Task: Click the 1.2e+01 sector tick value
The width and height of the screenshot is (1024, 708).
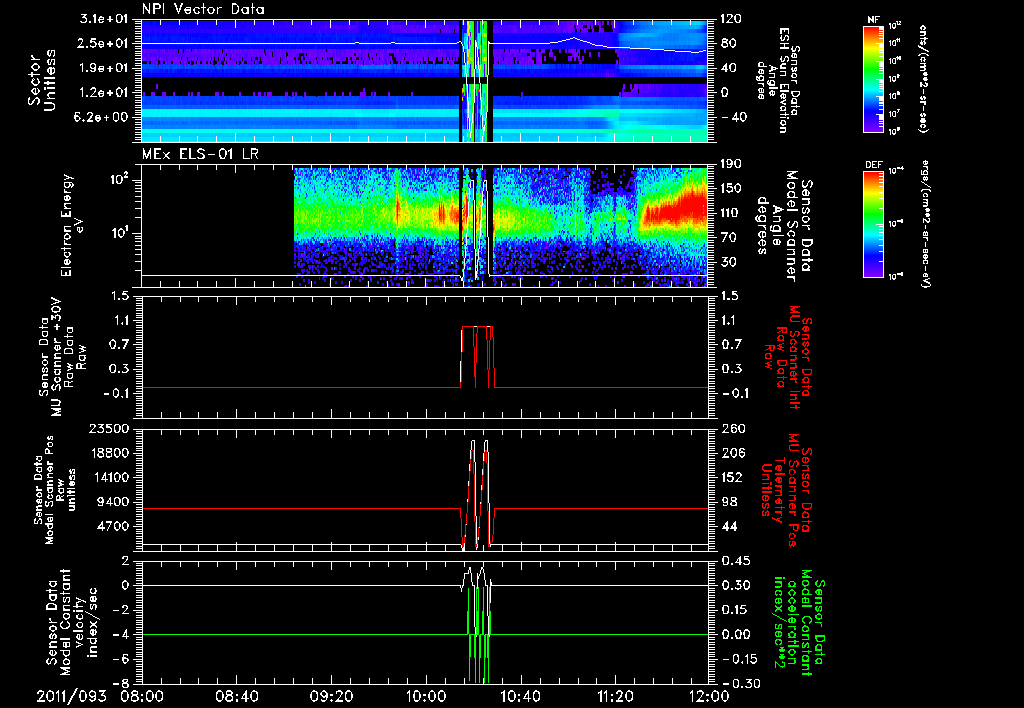Action: [104, 93]
